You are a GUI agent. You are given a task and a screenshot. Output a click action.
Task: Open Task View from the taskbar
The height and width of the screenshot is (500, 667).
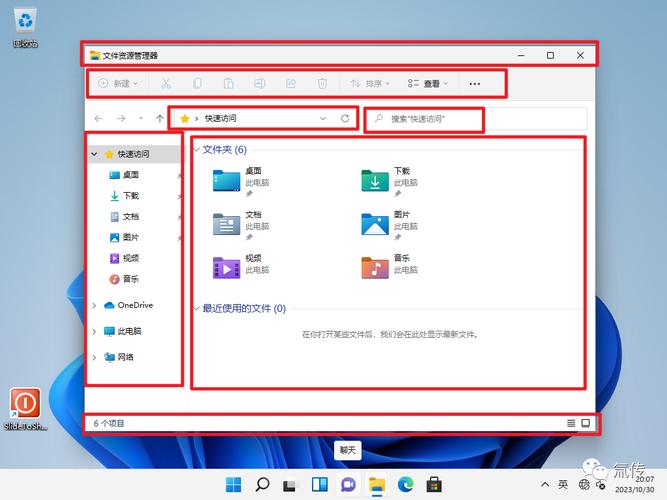coord(291,485)
